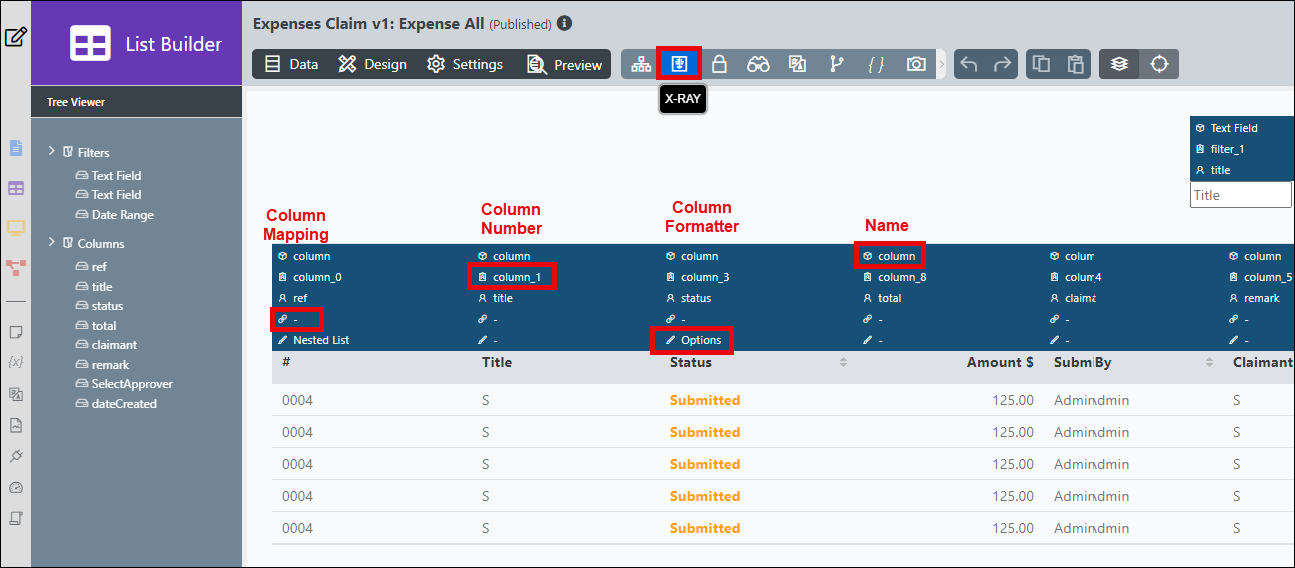Image resolution: width=1295 pixels, height=568 pixels.
Task: Click the Copy element icon
Action: (1041, 64)
